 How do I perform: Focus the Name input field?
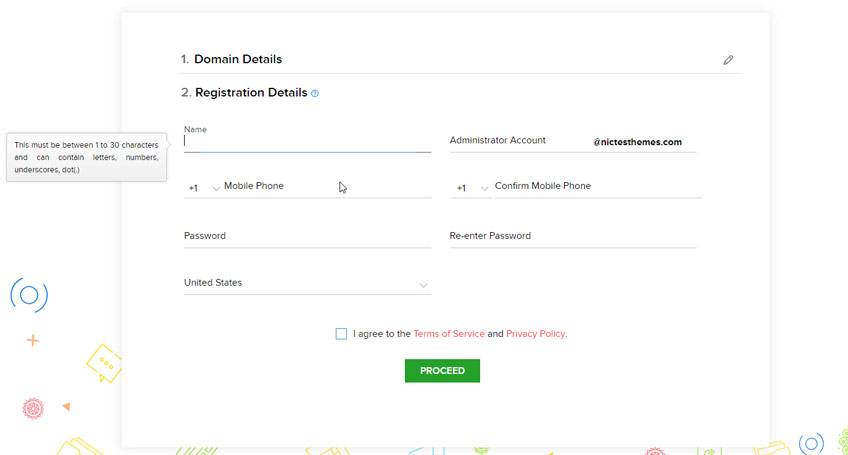pos(307,141)
